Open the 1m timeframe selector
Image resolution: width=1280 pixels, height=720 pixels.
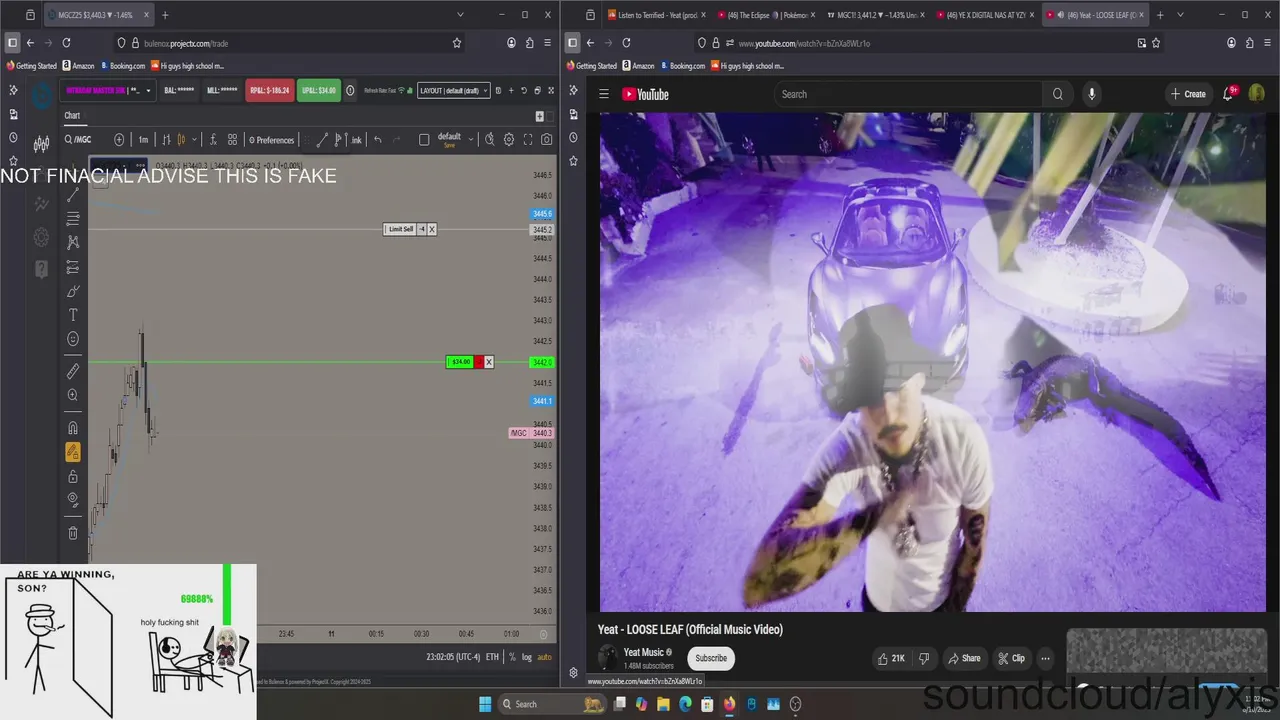[143, 140]
